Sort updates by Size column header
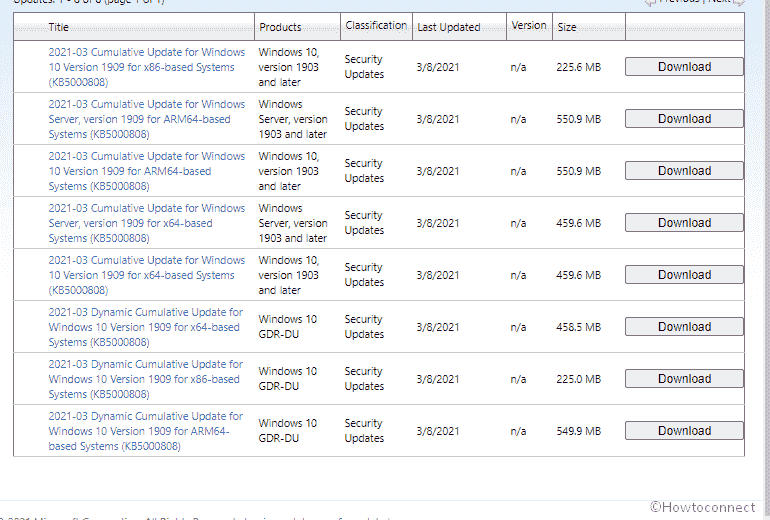The height and width of the screenshot is (520, 770). click(567, 27)
